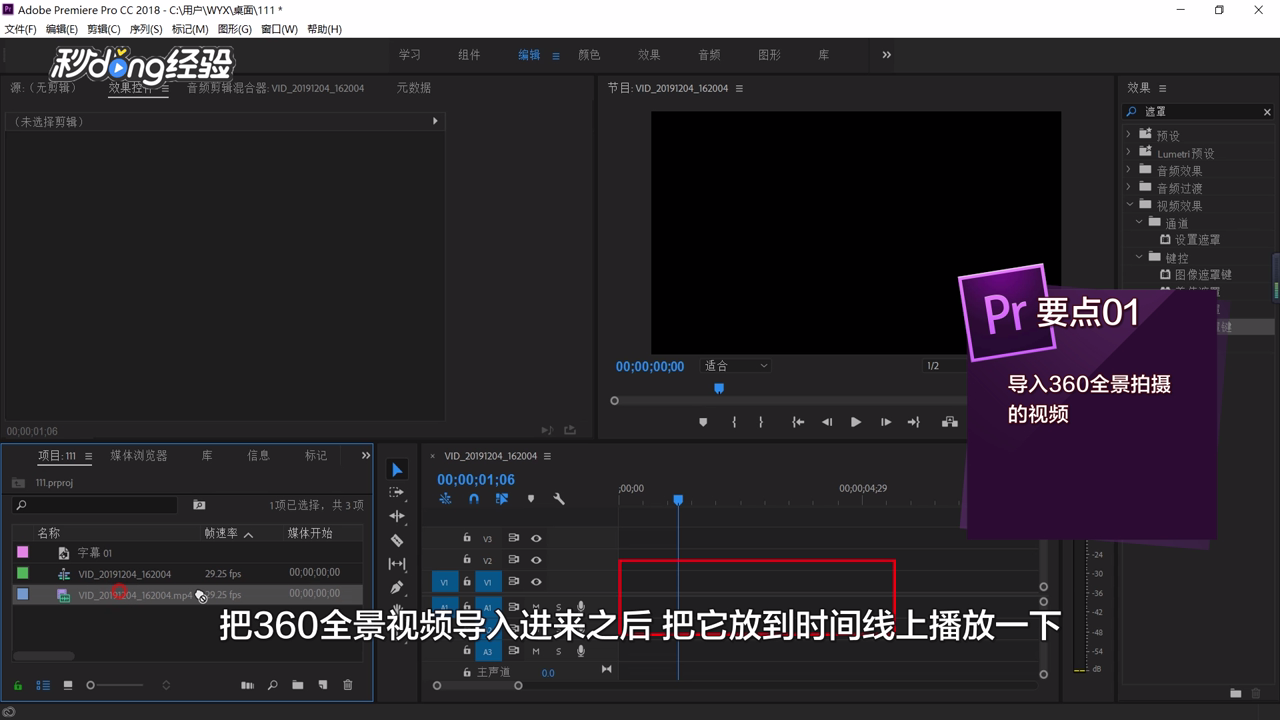Clear the effects search field
Image resolution: width=1280 pixels, height=720 pixels.
point(1267,112)
